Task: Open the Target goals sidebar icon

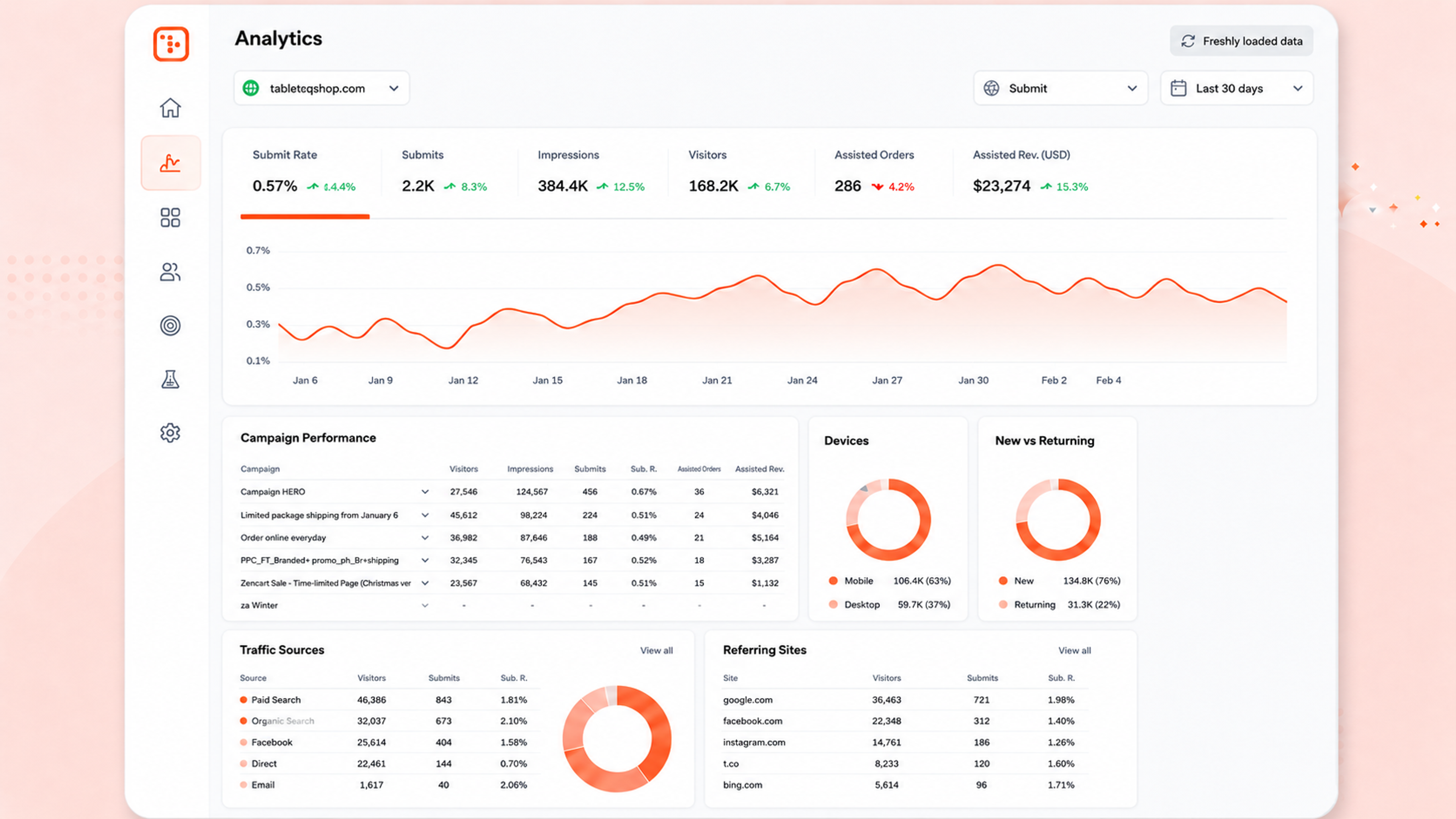Action: coord(170,325)
